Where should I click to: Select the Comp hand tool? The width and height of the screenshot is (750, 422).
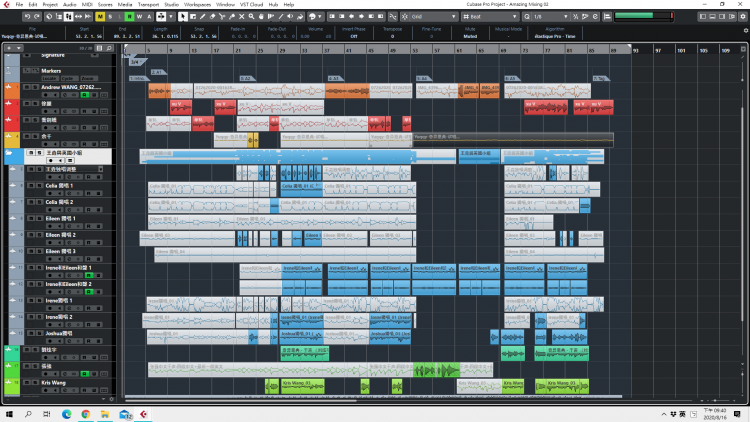pyautogui.click(x=261, y=17)
